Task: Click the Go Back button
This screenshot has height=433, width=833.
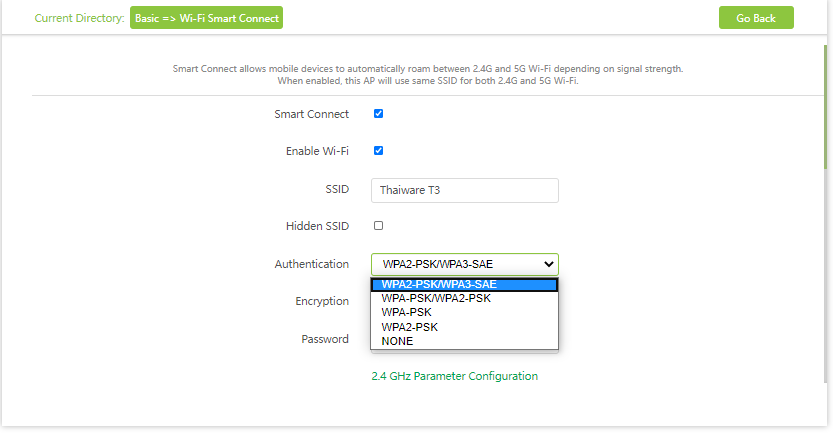Action: (x=755, y=18)
